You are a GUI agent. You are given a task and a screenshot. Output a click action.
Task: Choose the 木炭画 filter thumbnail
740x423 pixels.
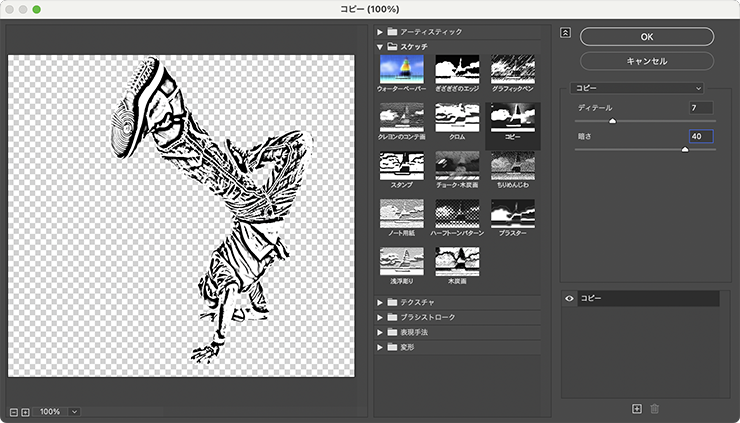click(x=457, y=261)
